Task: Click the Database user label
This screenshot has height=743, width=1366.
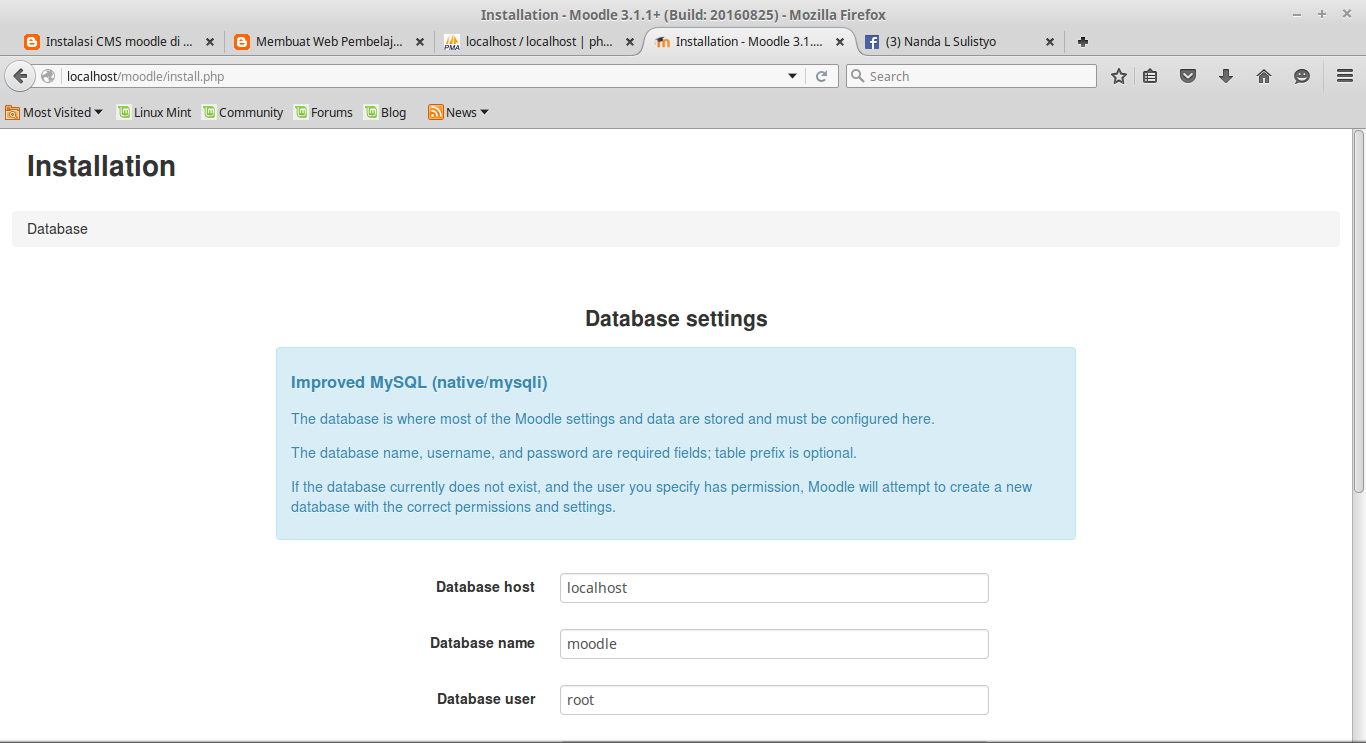Action: click(x=486, y=699)
